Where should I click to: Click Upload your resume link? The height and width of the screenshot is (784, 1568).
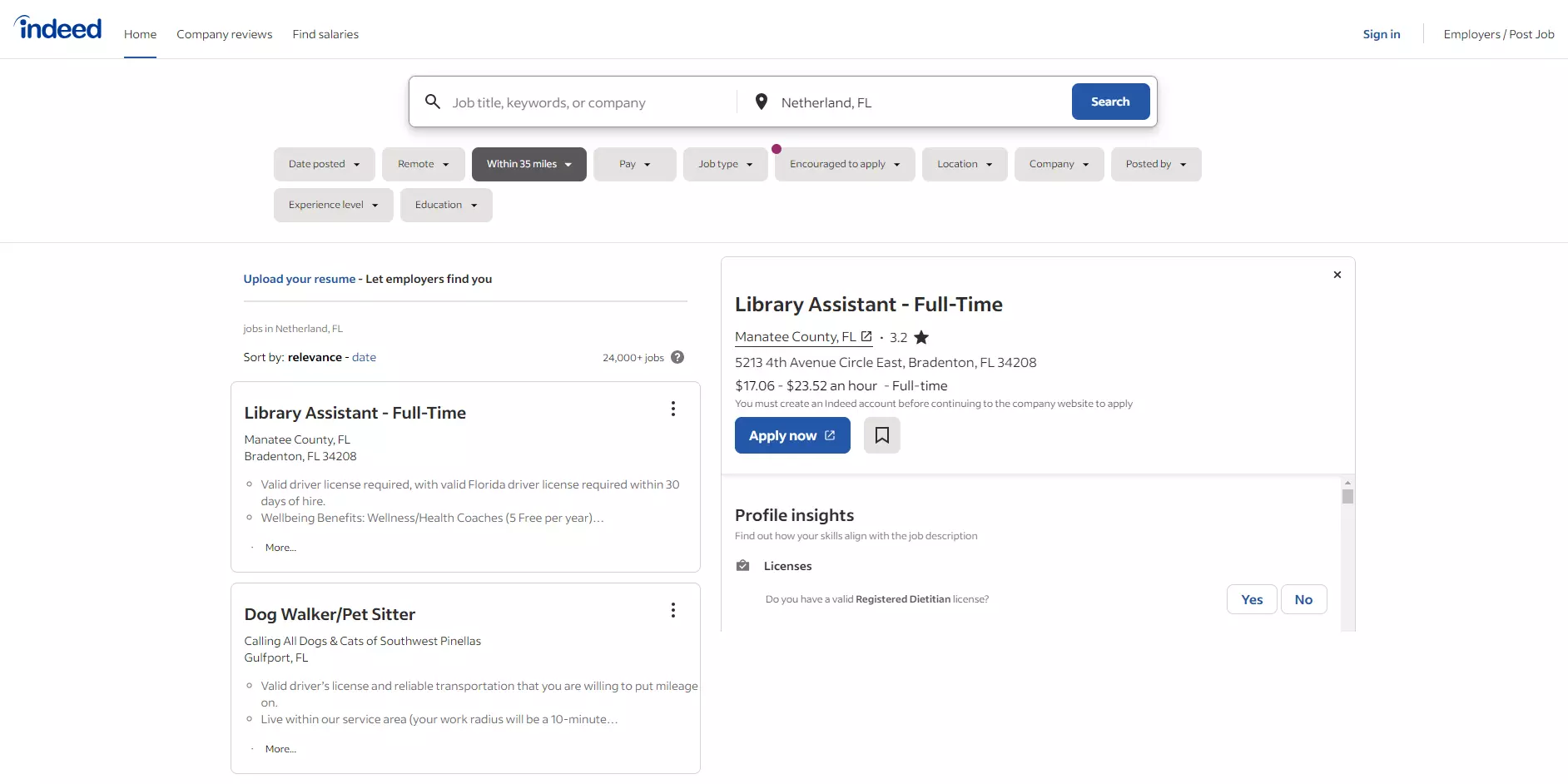click(300, 279)
